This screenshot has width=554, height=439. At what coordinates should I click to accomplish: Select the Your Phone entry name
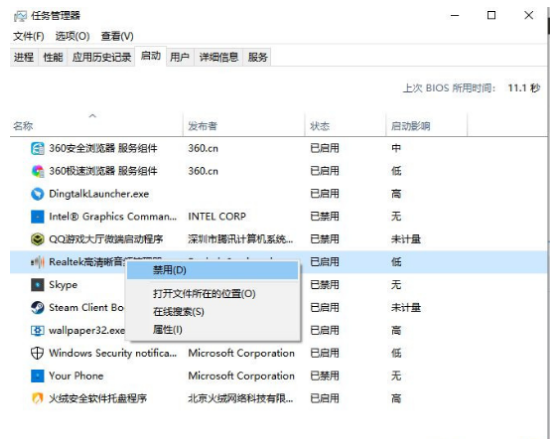click(76, 376)
